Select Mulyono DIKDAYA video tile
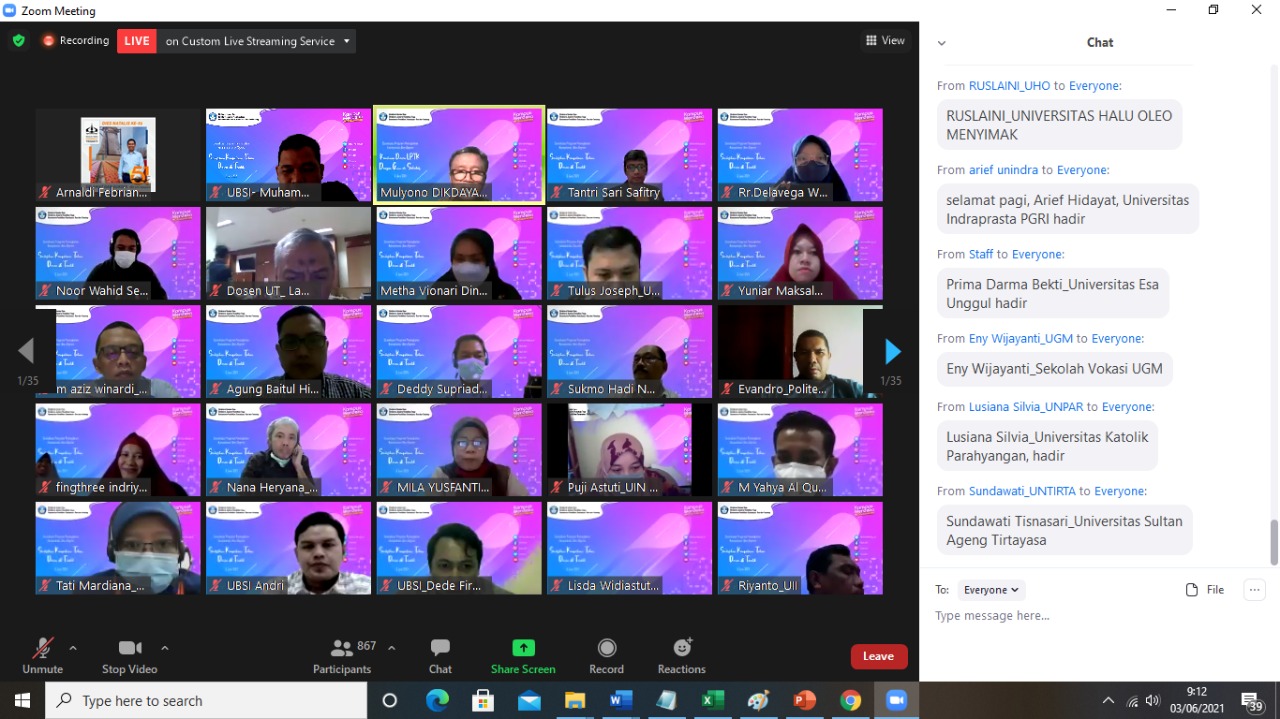 [459, 155]
